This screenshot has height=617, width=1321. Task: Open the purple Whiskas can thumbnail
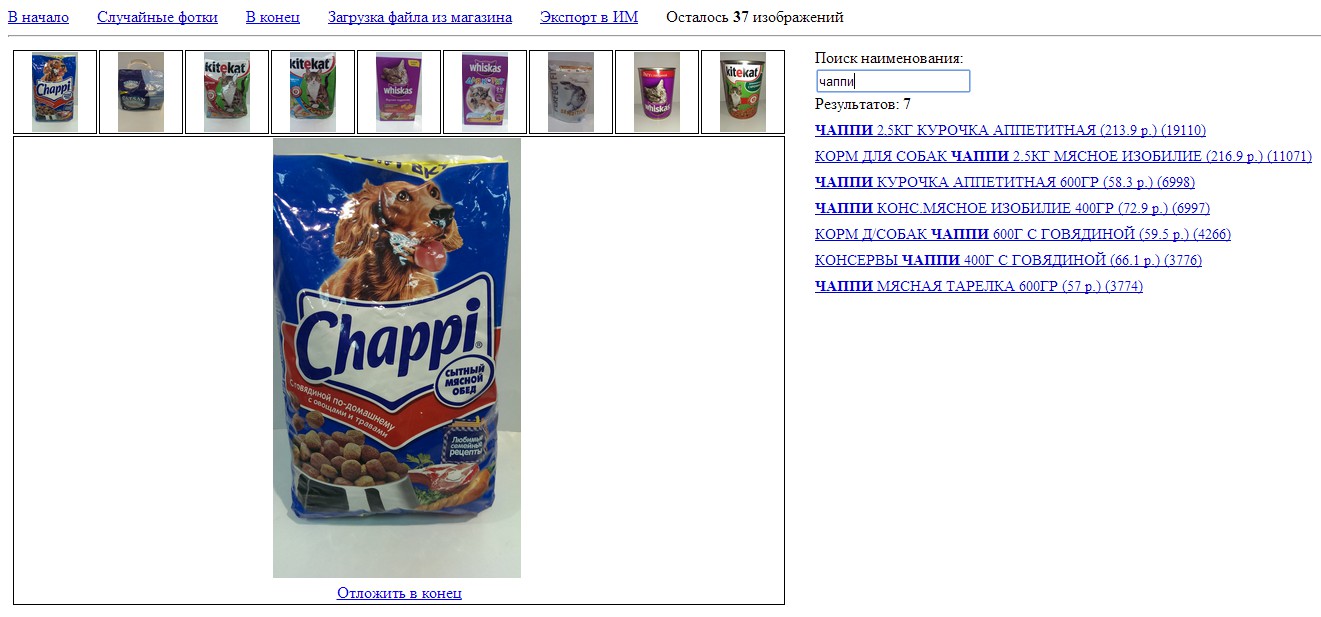[657, 92]
